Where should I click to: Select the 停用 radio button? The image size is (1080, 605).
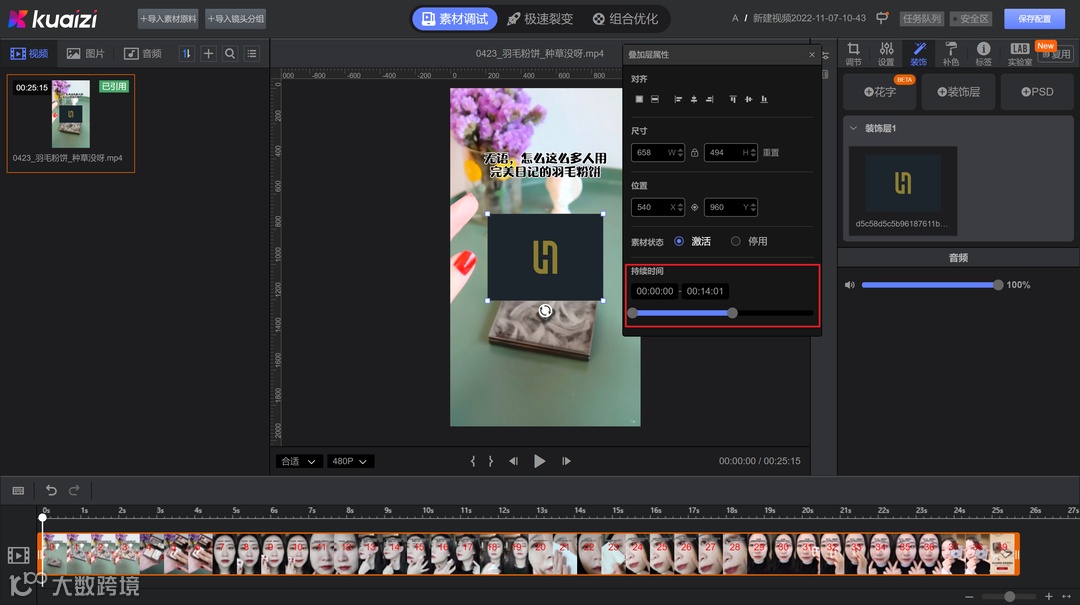coord(736,241)
